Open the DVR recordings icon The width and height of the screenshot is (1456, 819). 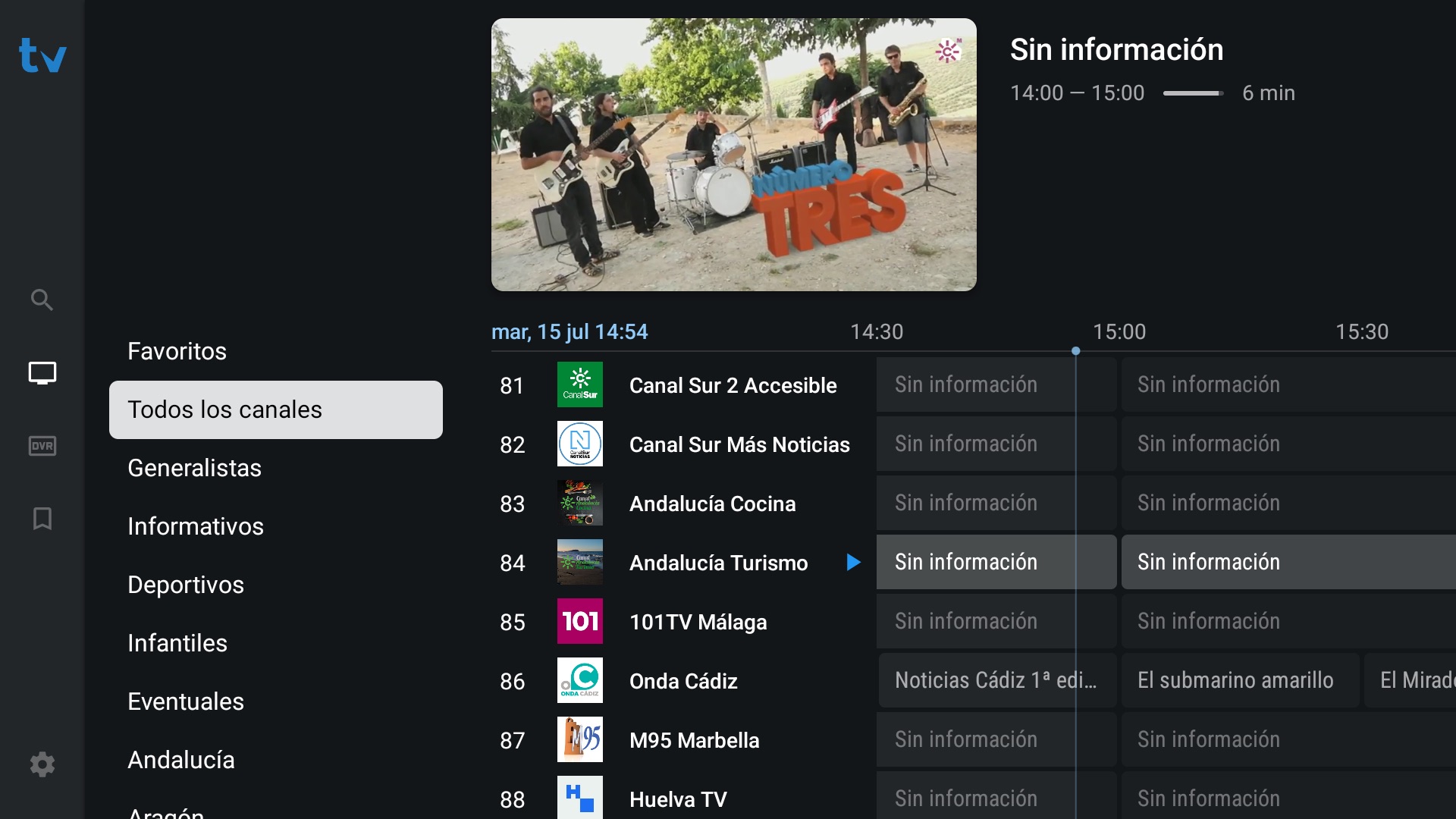click(x=42, y=446)
